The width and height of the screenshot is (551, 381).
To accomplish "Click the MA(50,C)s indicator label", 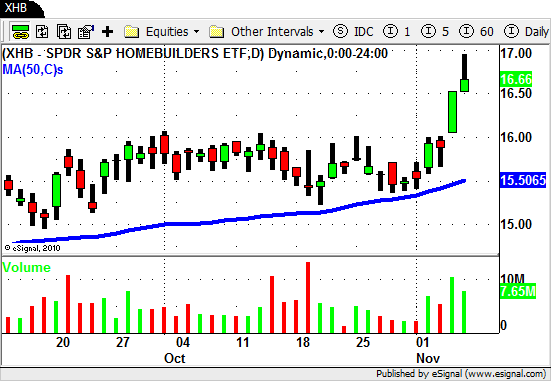I will pos(33,69).
